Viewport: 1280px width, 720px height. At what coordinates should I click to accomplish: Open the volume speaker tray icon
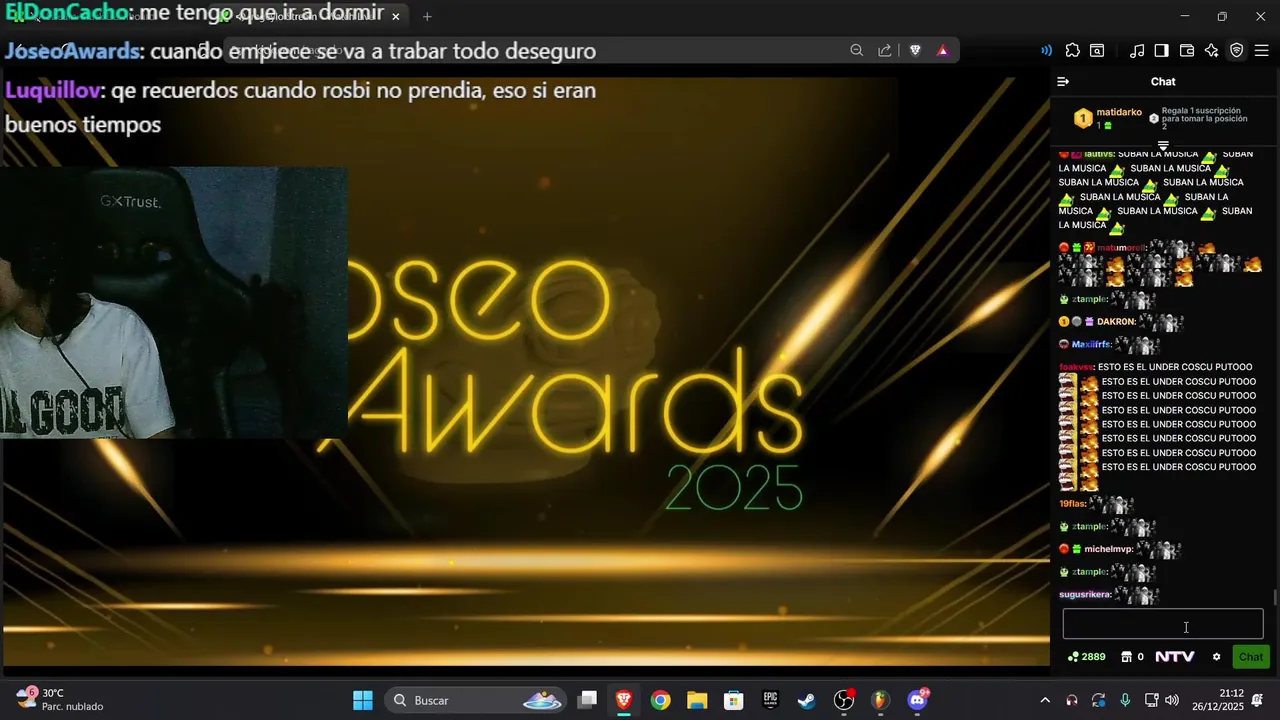(x=1172, y=700)
